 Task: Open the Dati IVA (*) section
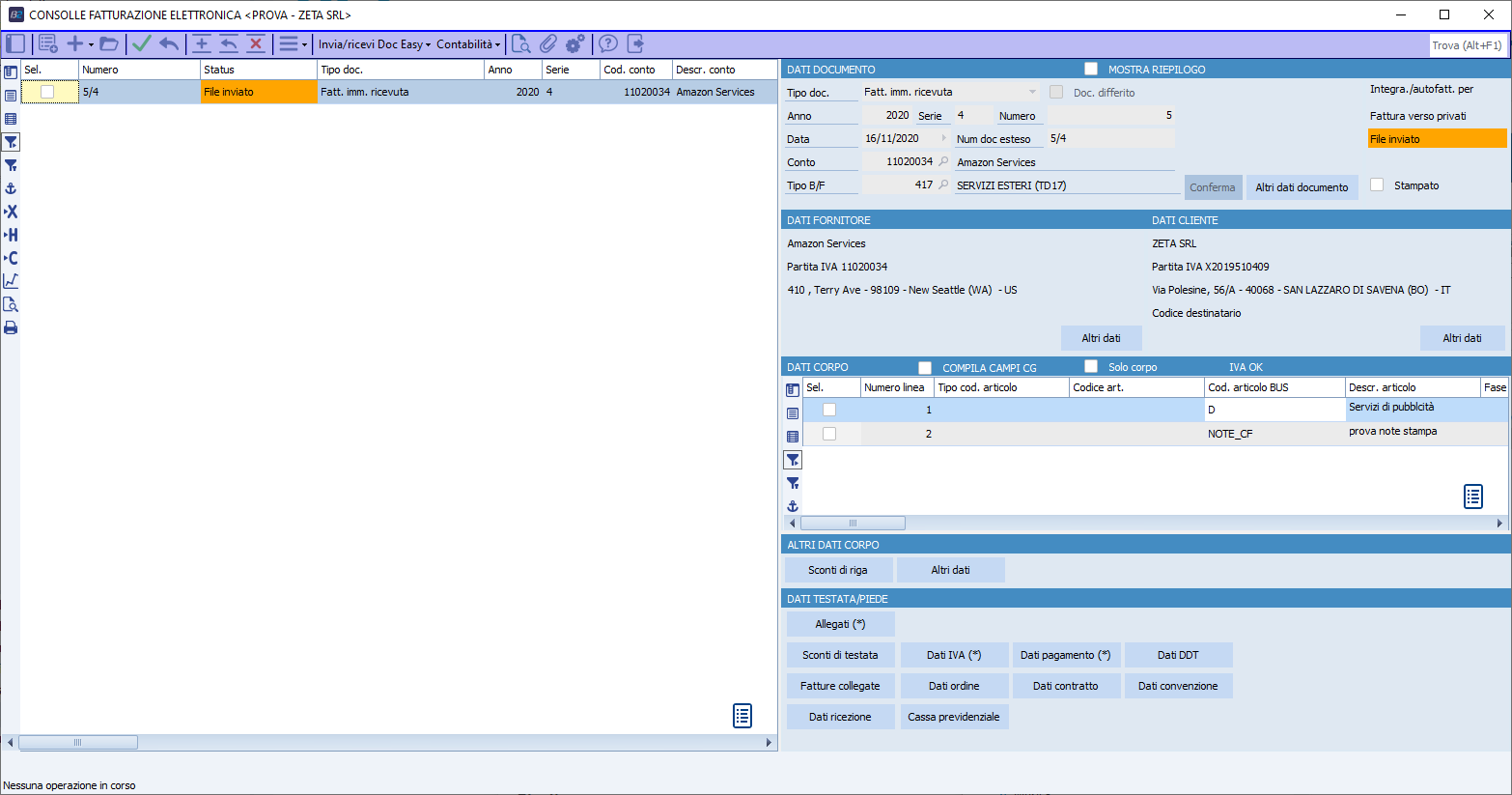tap(954, 655)
